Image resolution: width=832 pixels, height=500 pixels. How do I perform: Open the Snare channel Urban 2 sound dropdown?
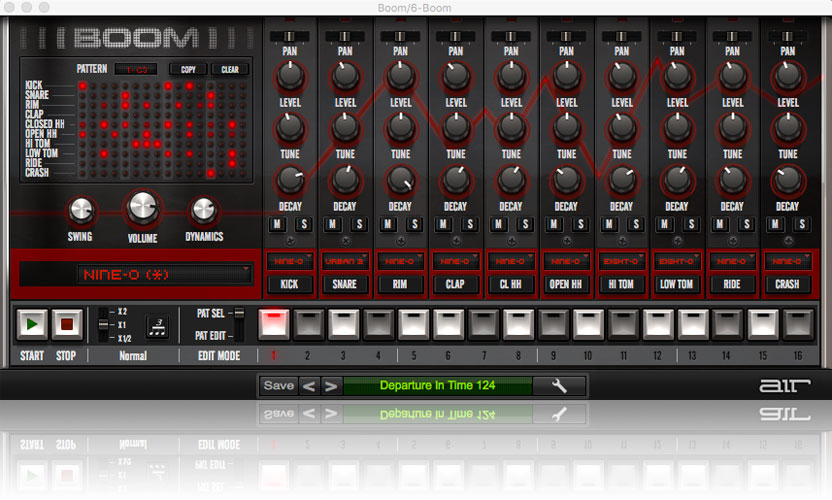point(345,262)
